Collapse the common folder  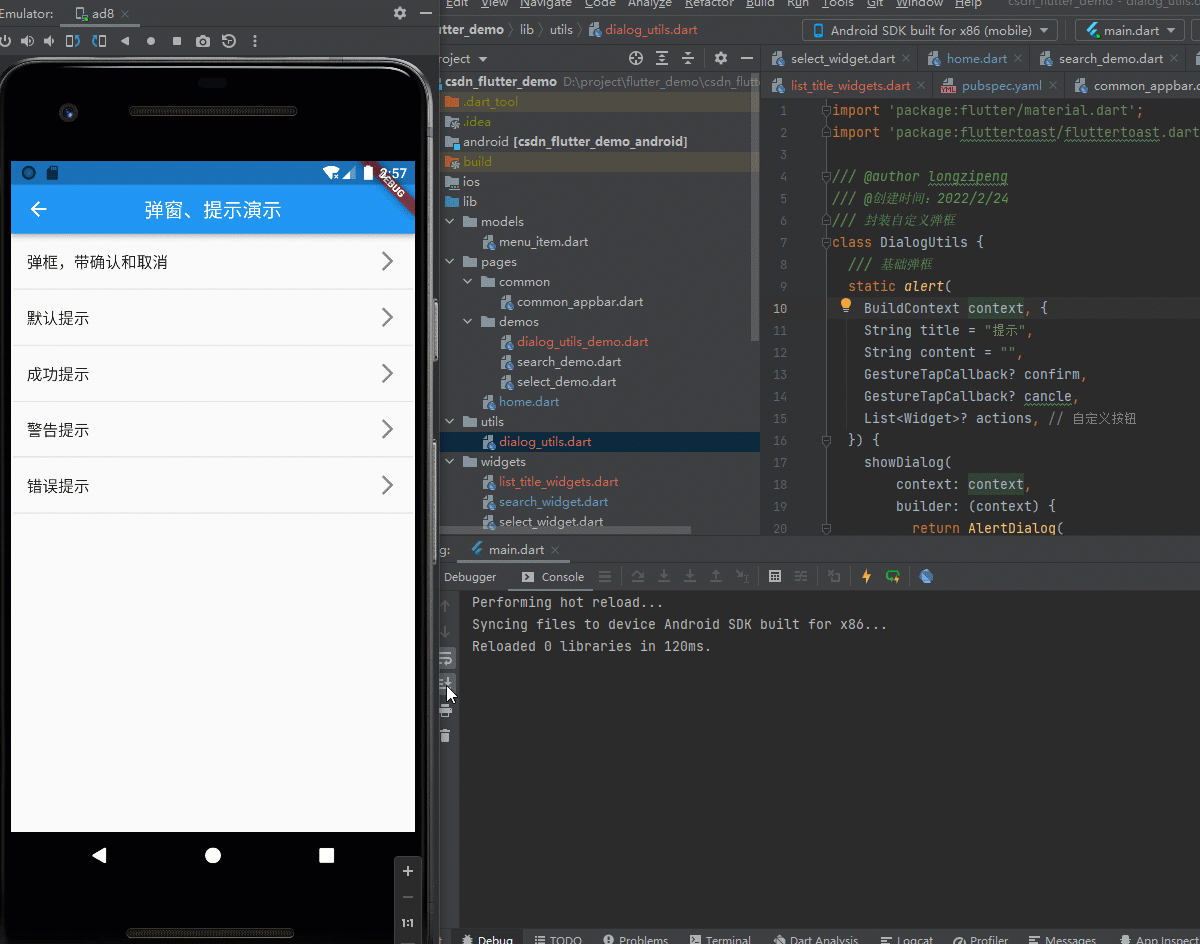click(x=468, y=282)
